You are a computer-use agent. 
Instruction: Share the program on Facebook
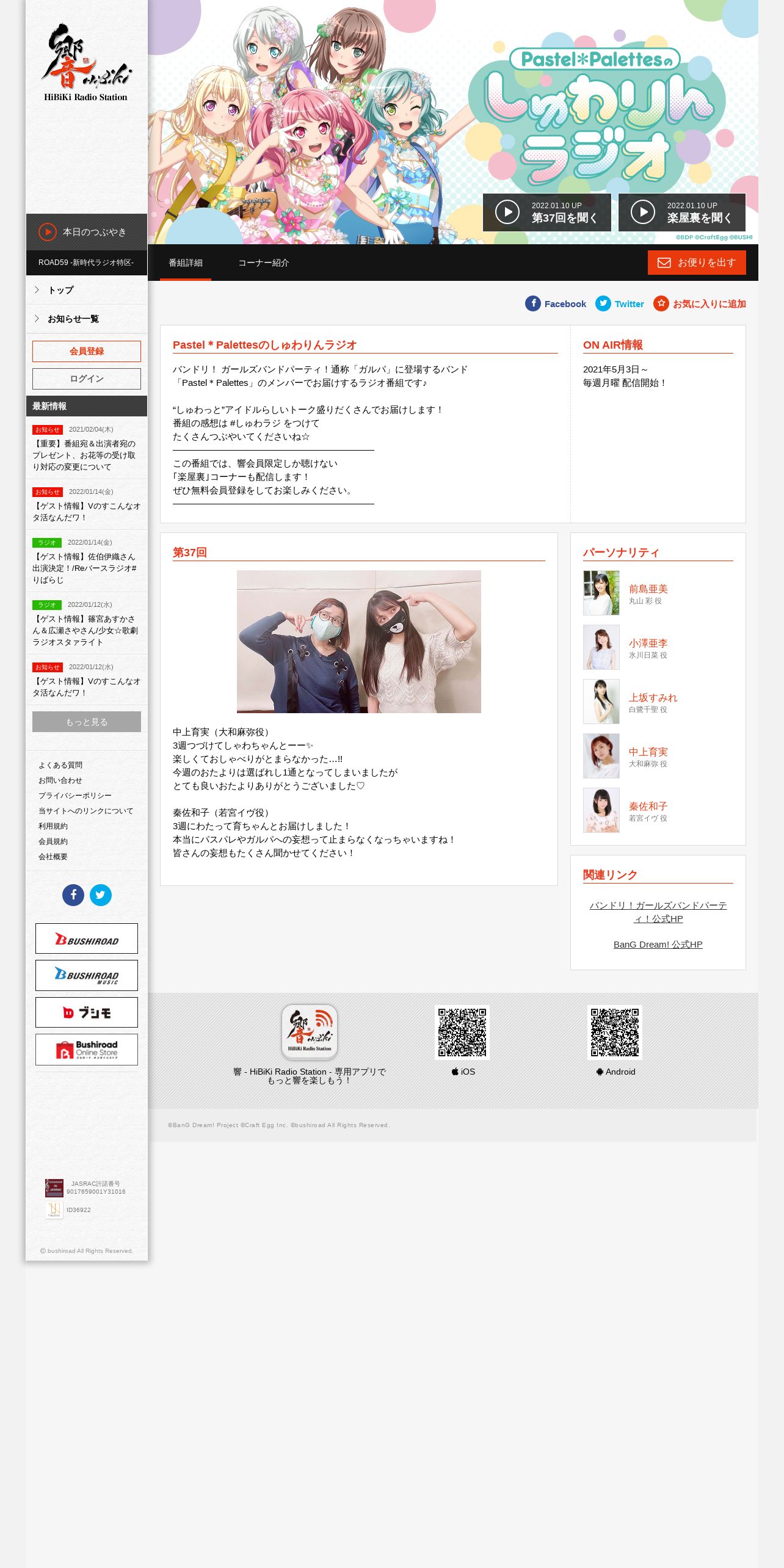click(556, 303)
